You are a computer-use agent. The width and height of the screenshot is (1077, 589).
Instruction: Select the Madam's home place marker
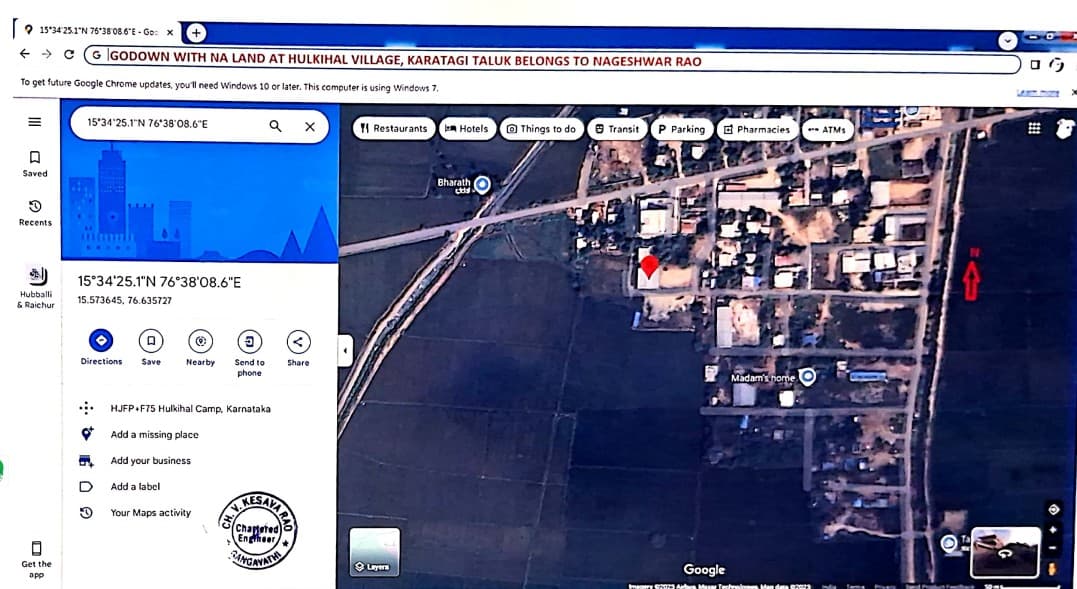click(808, 376)
